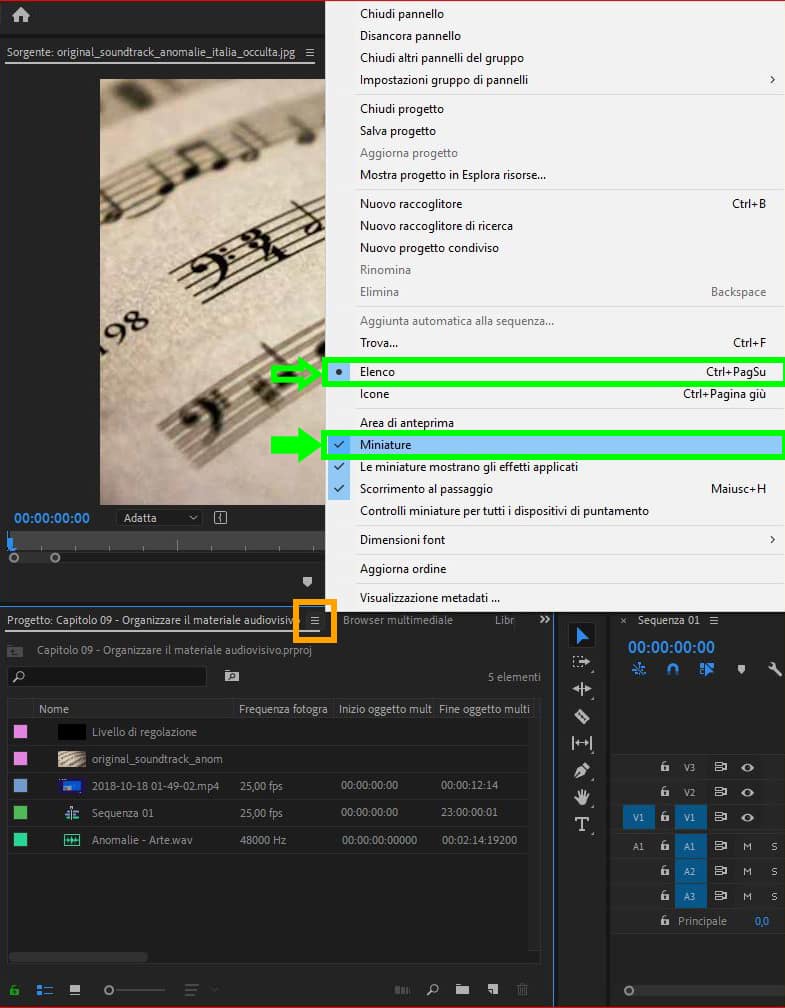Click the timeline snap magnet icon
The width and height of the screenshot is (785, 1008).
click(x=672, y=669)
